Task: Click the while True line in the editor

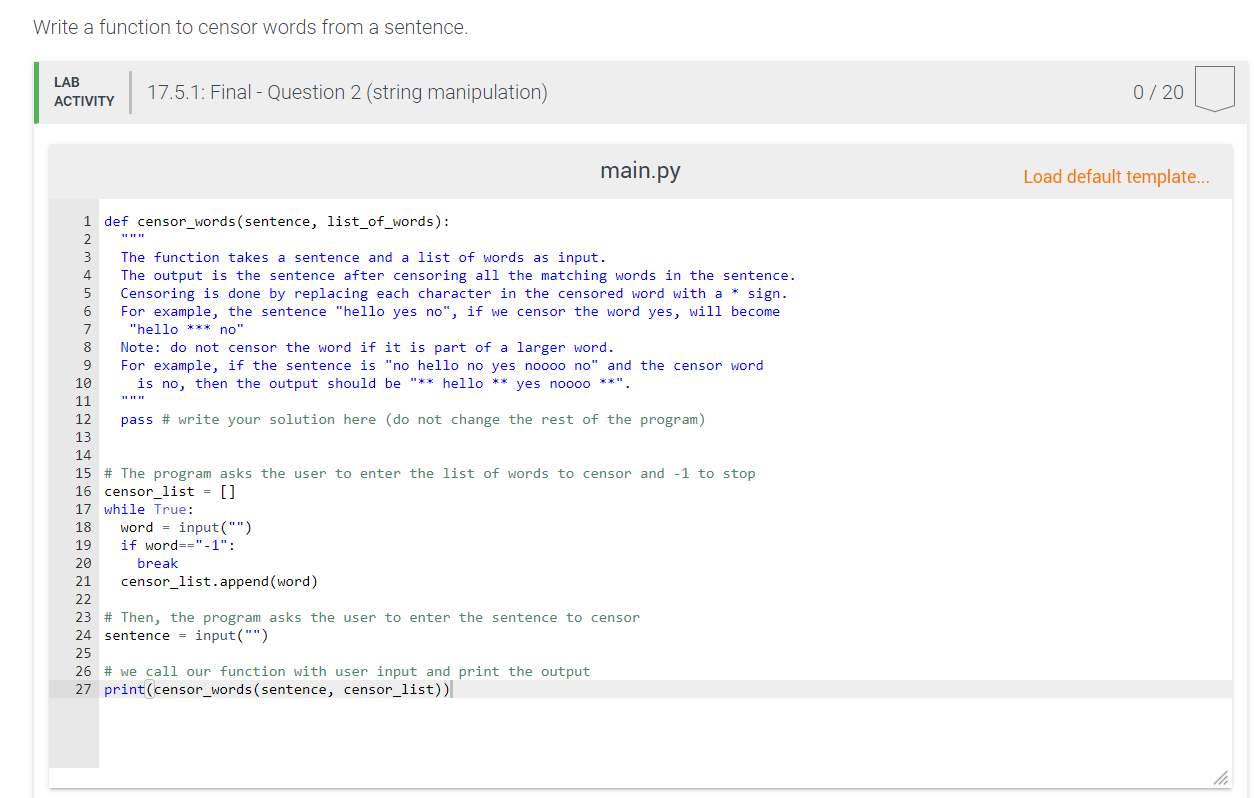Action: (x=140, y=509)
